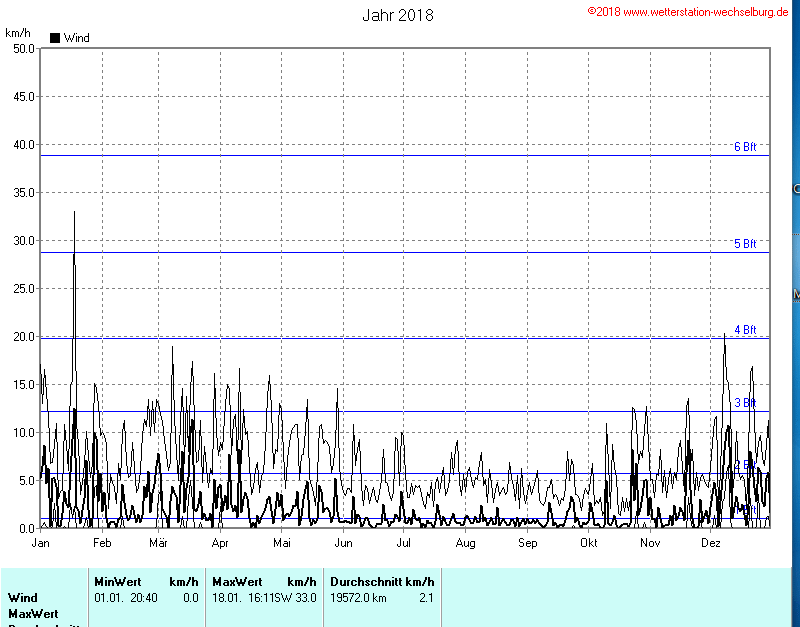Select the 'Nov' month label

pyautogui.click(x=650, y=543)
